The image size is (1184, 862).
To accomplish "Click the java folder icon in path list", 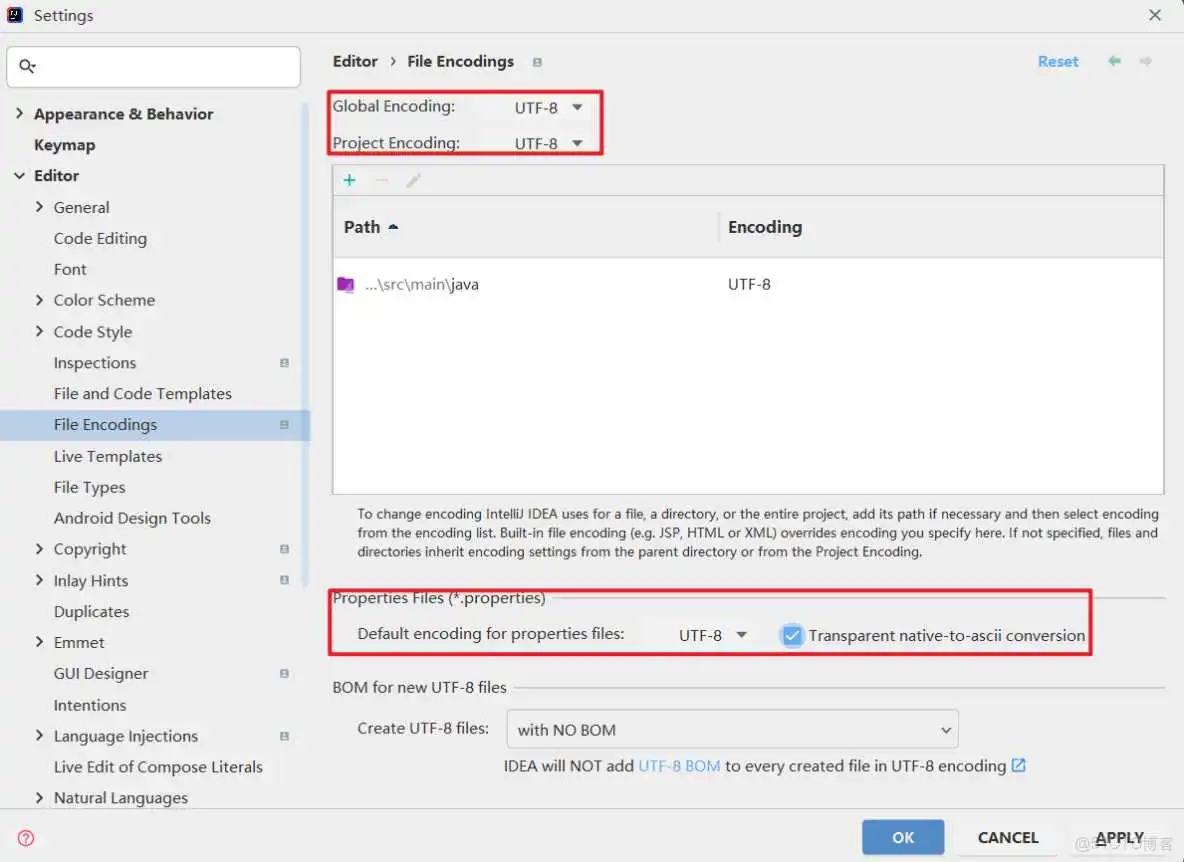I will tap(346, 284).
